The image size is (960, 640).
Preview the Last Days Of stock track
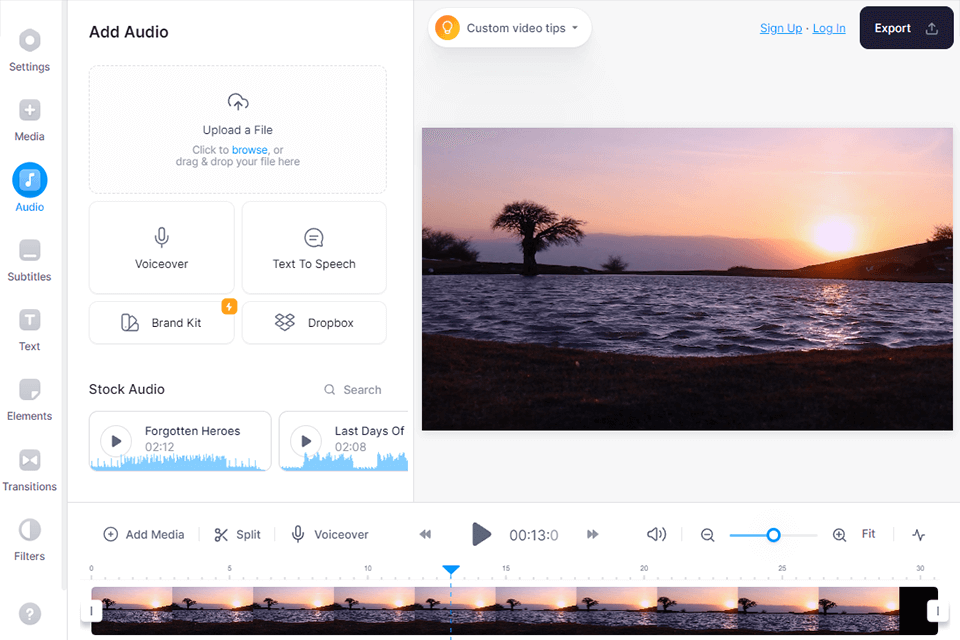click(x=306, y=440)
